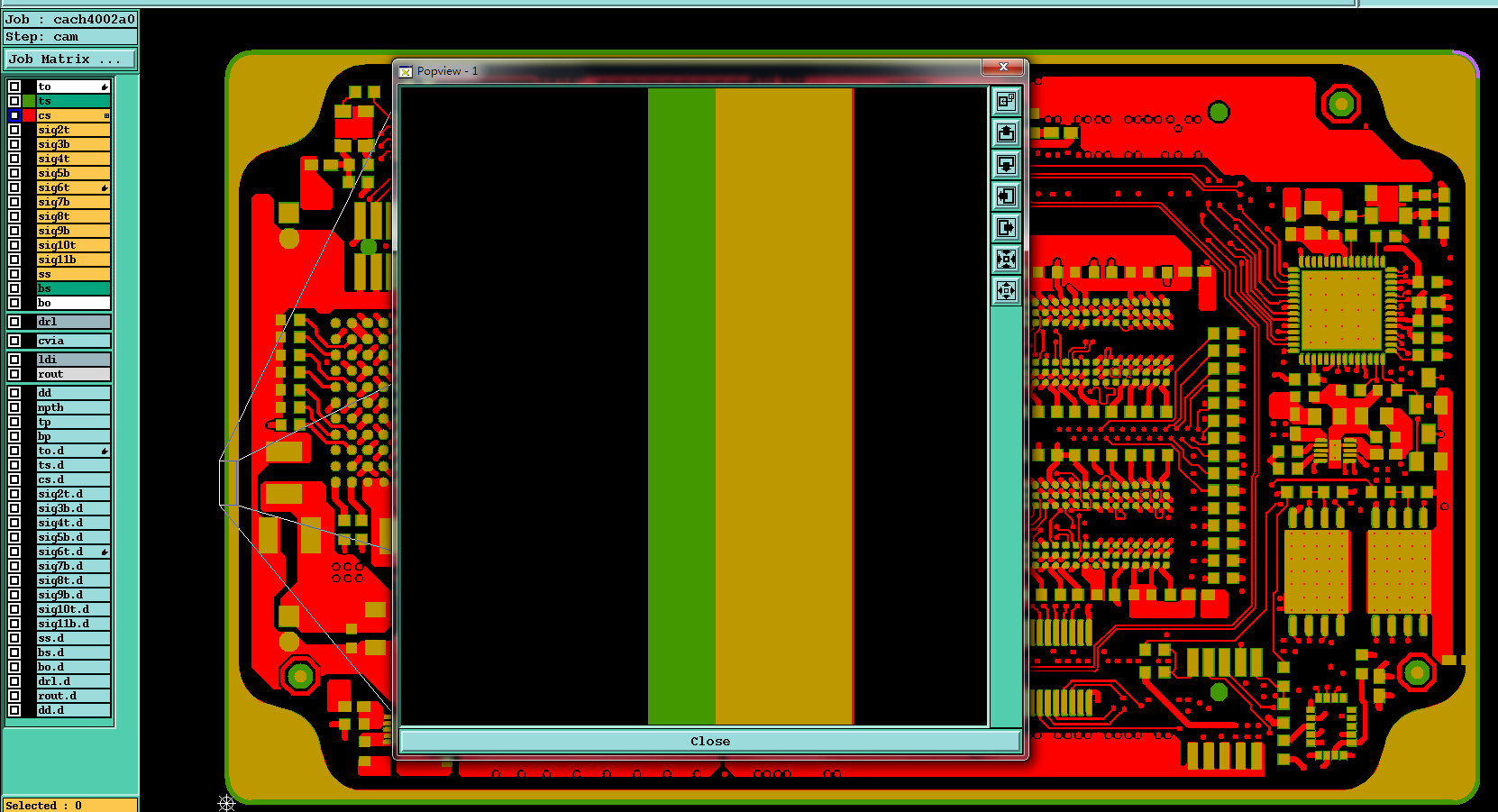
Task: Select the 'sig10t' layer name
Action: click(x=73, y=245)
